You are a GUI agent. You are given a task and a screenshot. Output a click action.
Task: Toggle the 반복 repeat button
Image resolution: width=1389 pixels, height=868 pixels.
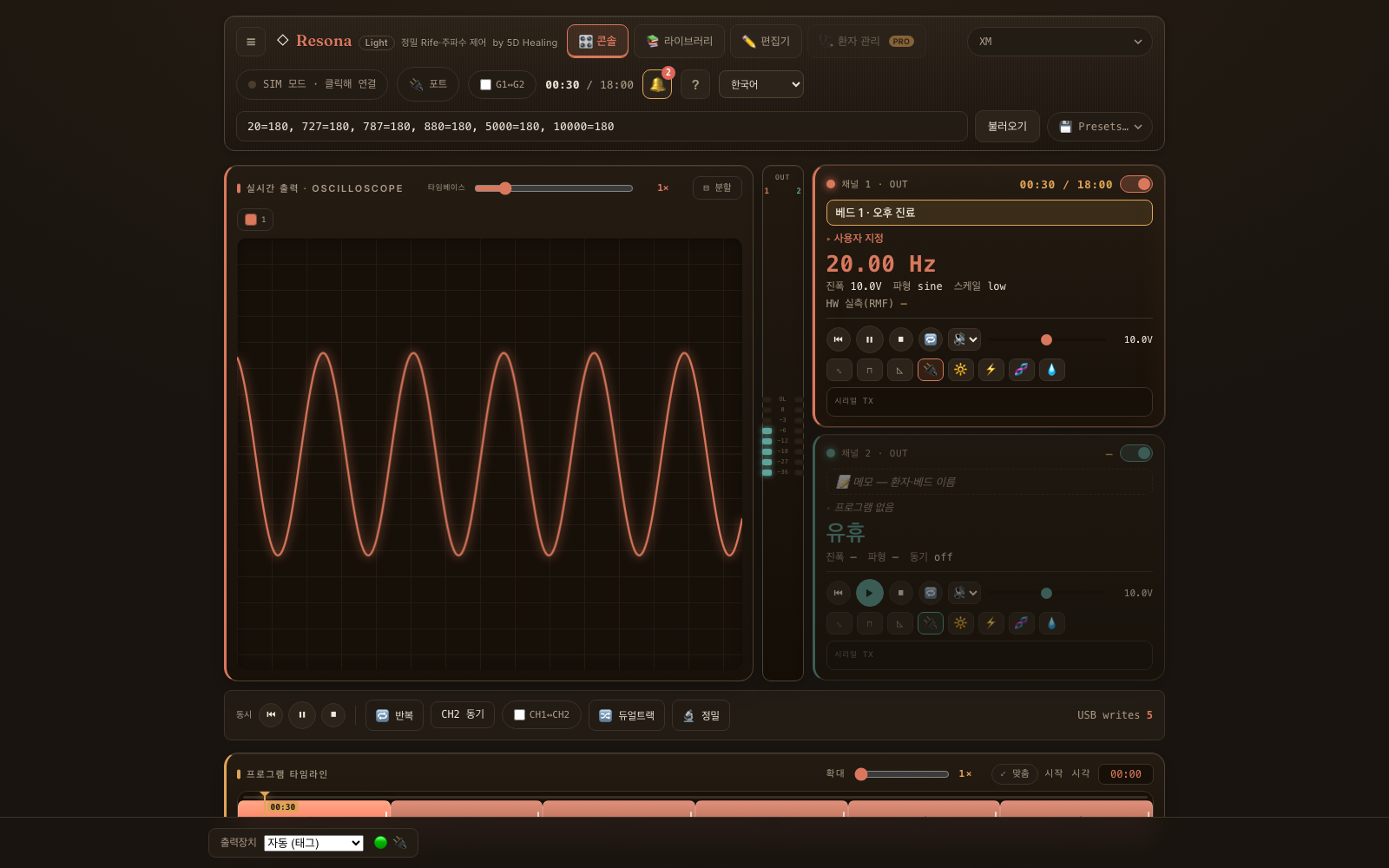pyautogui.click(x=395, y=715)
